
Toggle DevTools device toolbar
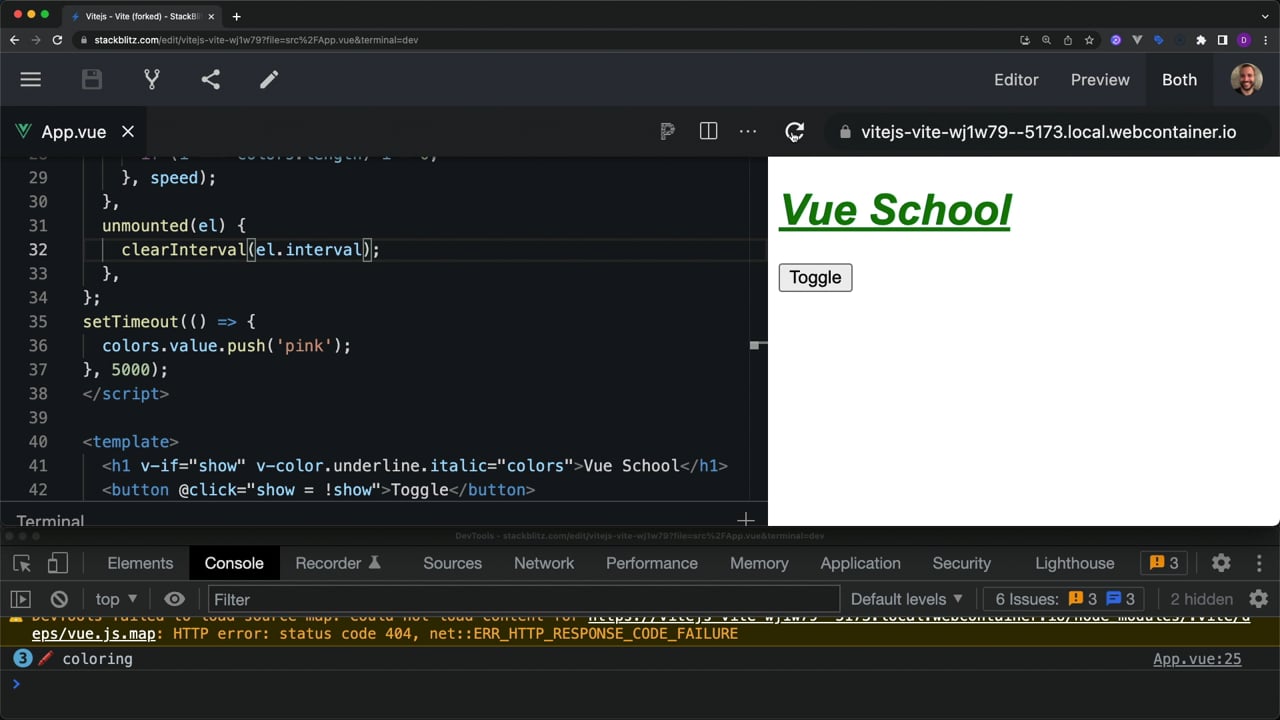pos(58,563)
